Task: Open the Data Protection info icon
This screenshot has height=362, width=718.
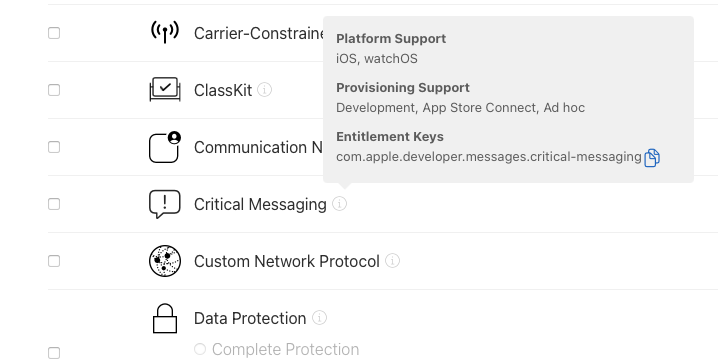Action: pos(319,318)
